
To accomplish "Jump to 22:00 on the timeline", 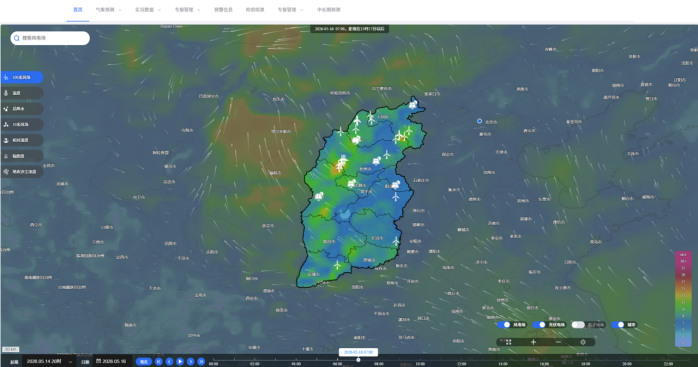I will coord(668,364).
